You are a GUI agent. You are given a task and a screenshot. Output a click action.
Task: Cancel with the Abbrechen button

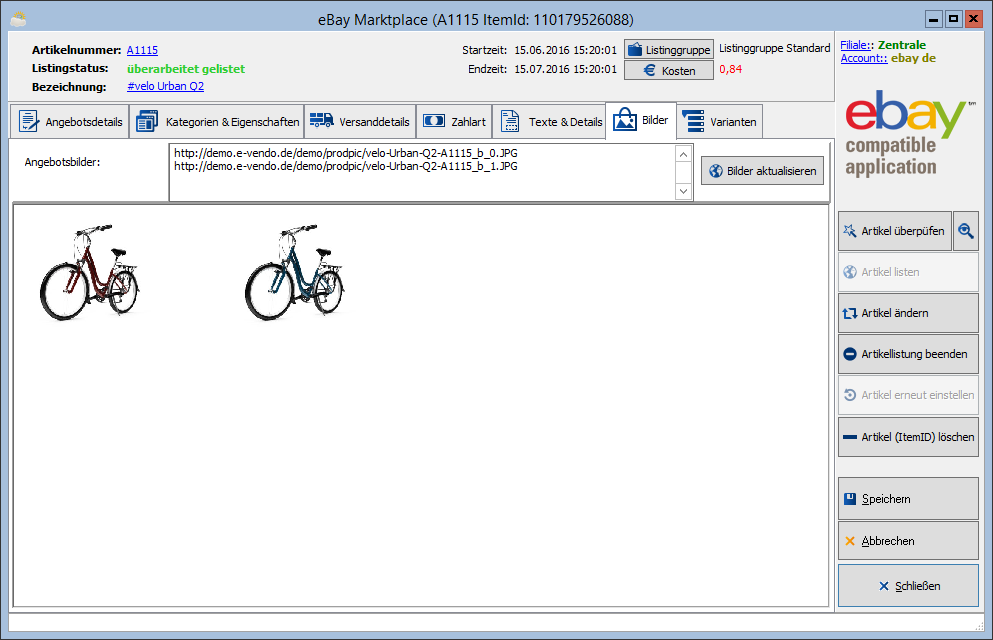pyautogui.click(x=908, y=541)
